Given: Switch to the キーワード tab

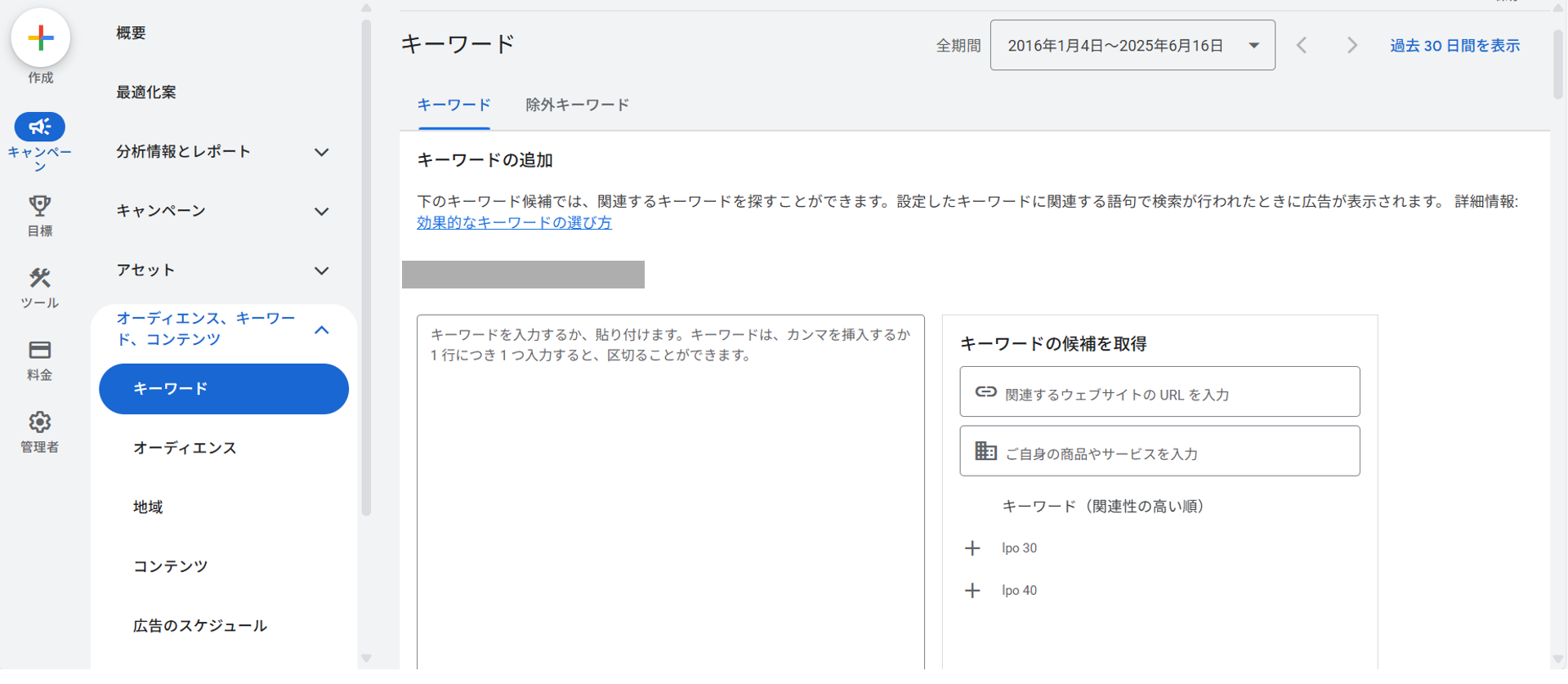Looking at the screenshot, I should click(453, 105).
